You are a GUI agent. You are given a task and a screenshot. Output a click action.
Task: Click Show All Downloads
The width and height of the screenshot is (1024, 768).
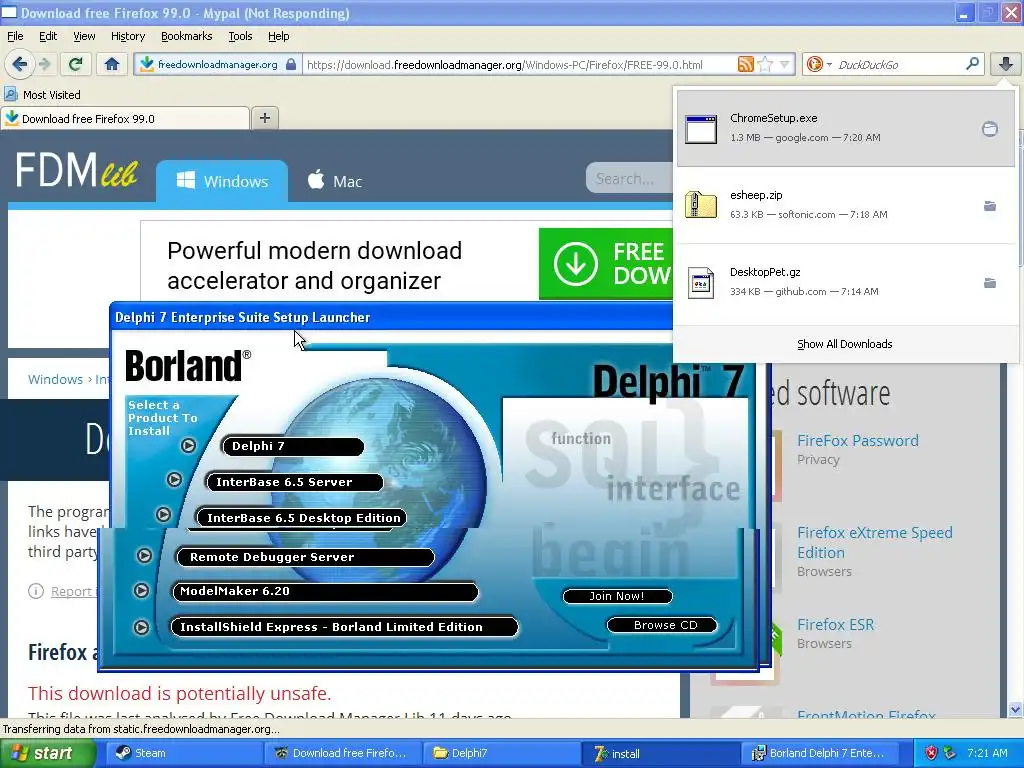coord(844,344)
